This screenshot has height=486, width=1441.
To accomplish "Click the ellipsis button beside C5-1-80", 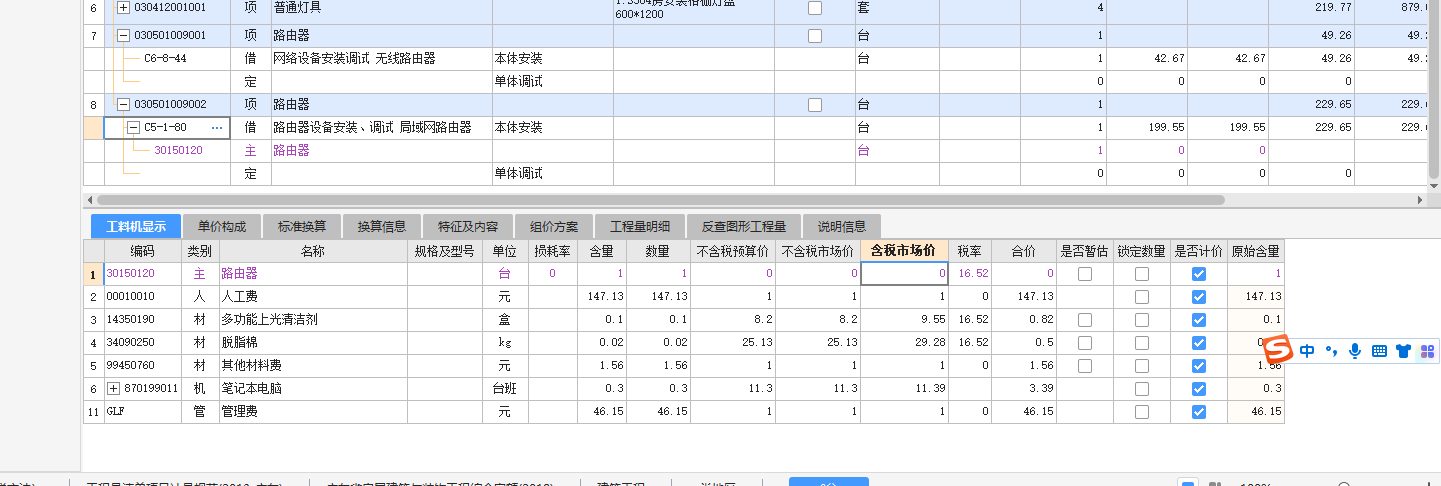I will pyautogui.click(x=217, y=128).
